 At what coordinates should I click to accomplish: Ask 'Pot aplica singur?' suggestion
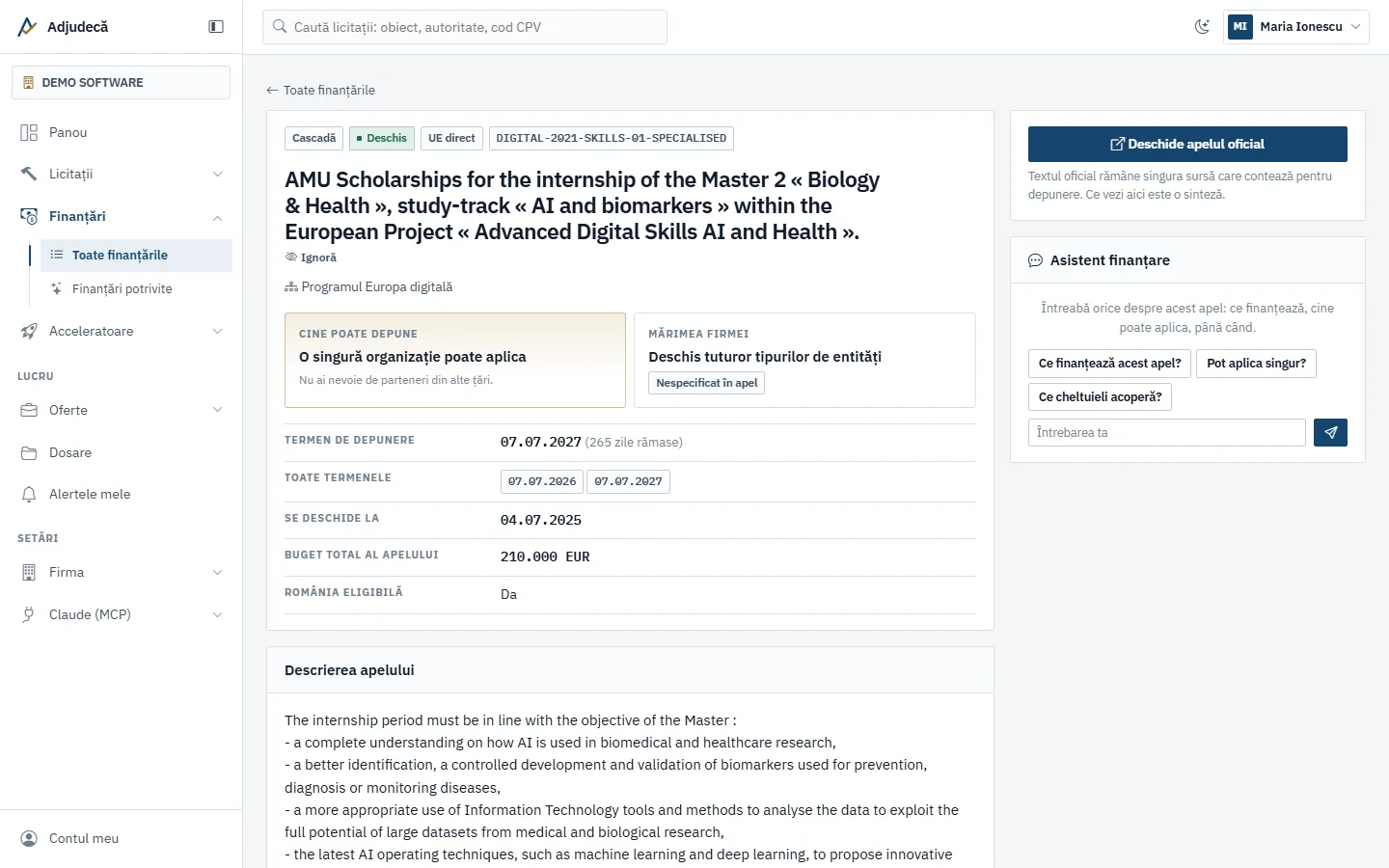(1256, 364)
